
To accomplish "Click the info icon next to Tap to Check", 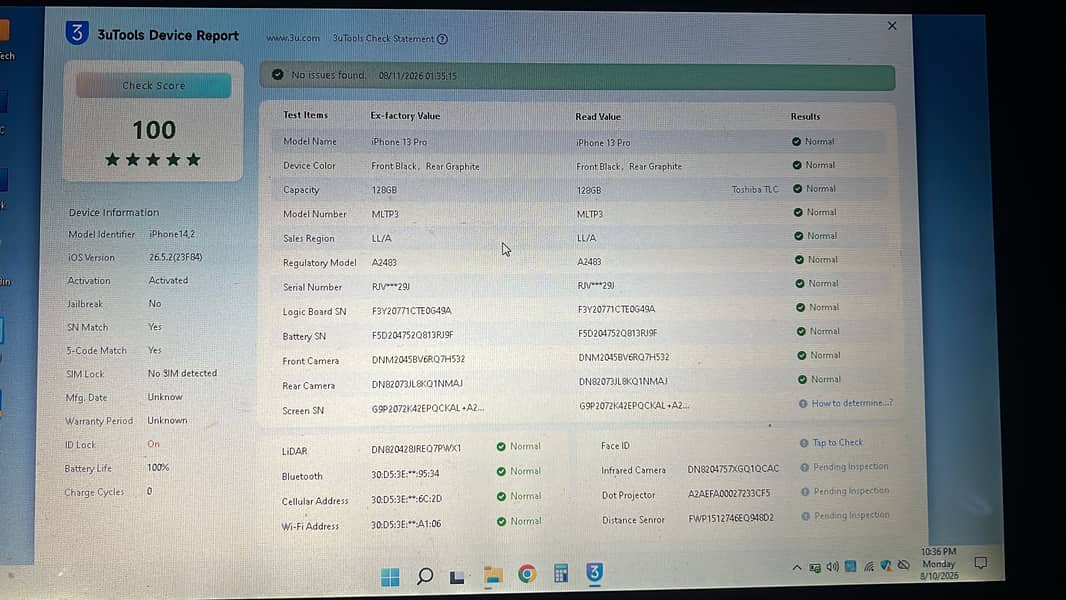I will 804,443.
